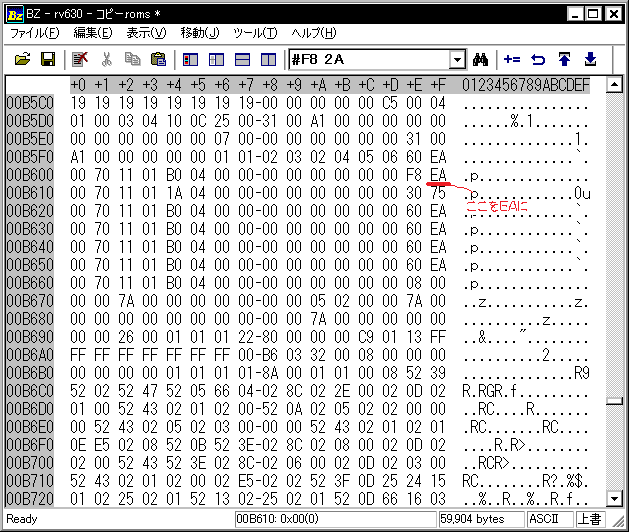
Task: Toggle read-only mode icon with red X
Action: click(x=80, y=59)
